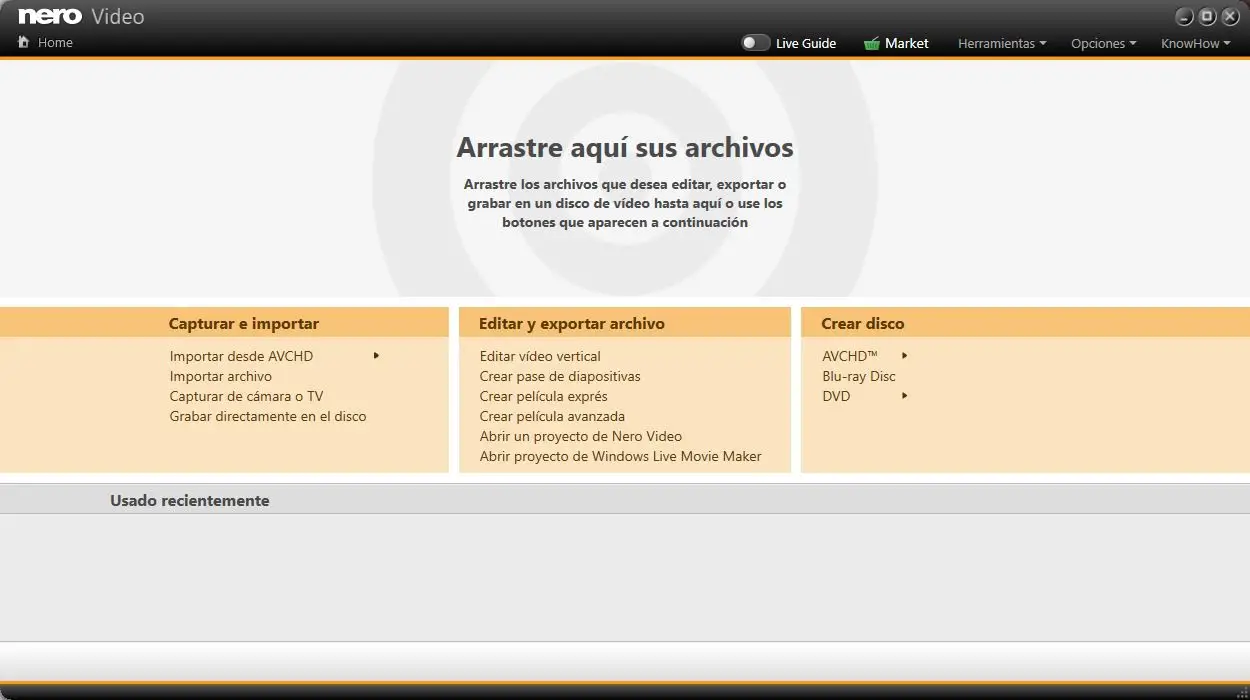Screen dimensions: 1250x700
Task: Choose Capturar de cámara o TV
Action: [246, 396]
